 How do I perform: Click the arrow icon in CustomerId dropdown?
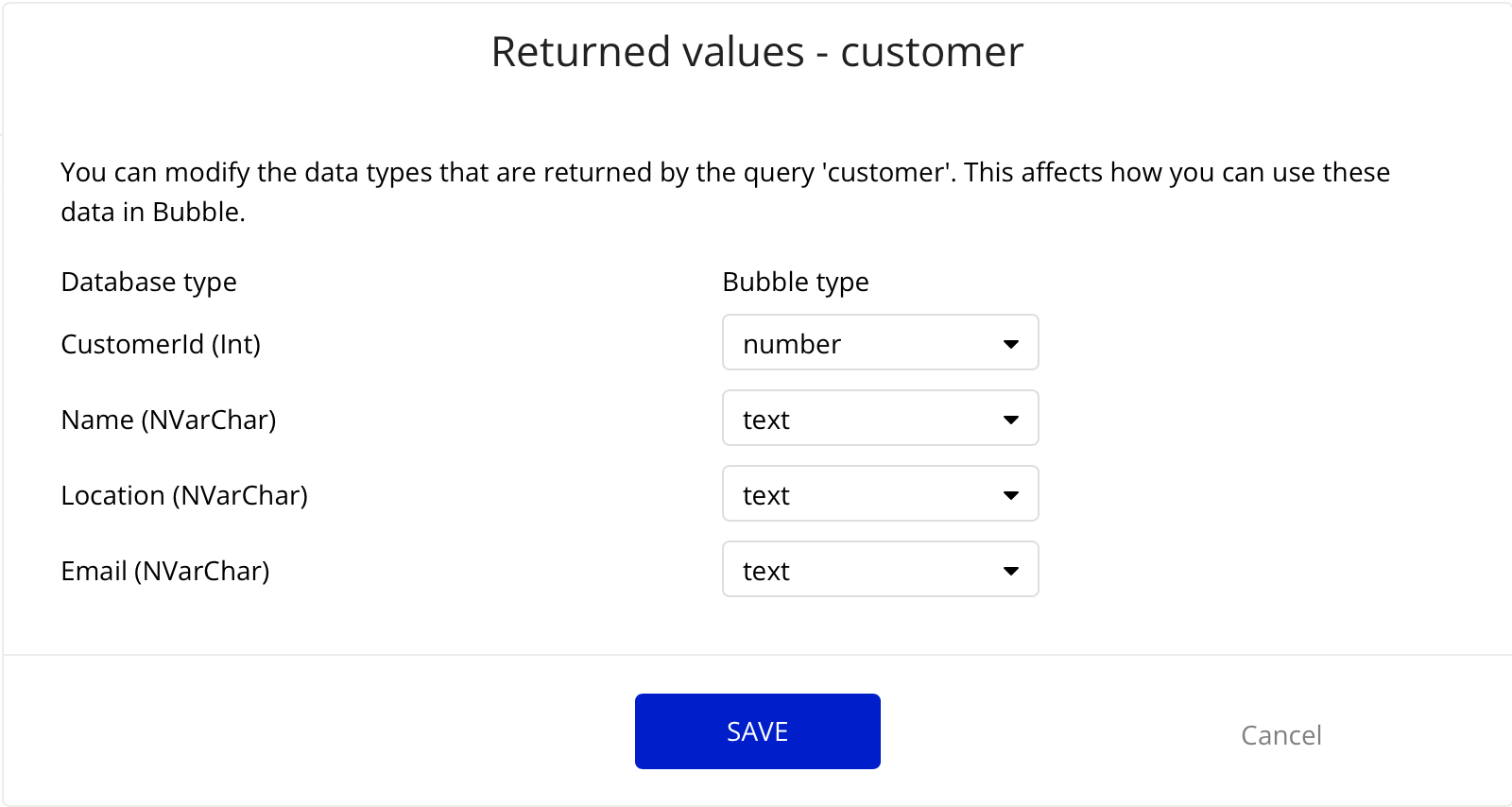[1010, 344]
